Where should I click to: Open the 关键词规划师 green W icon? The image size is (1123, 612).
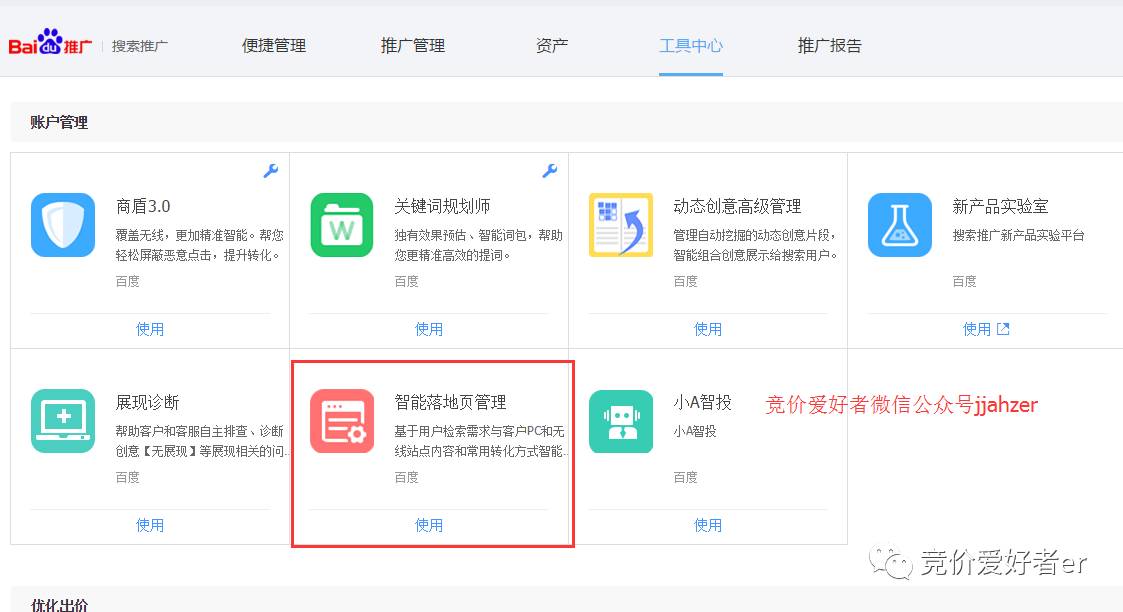point(342,225)
